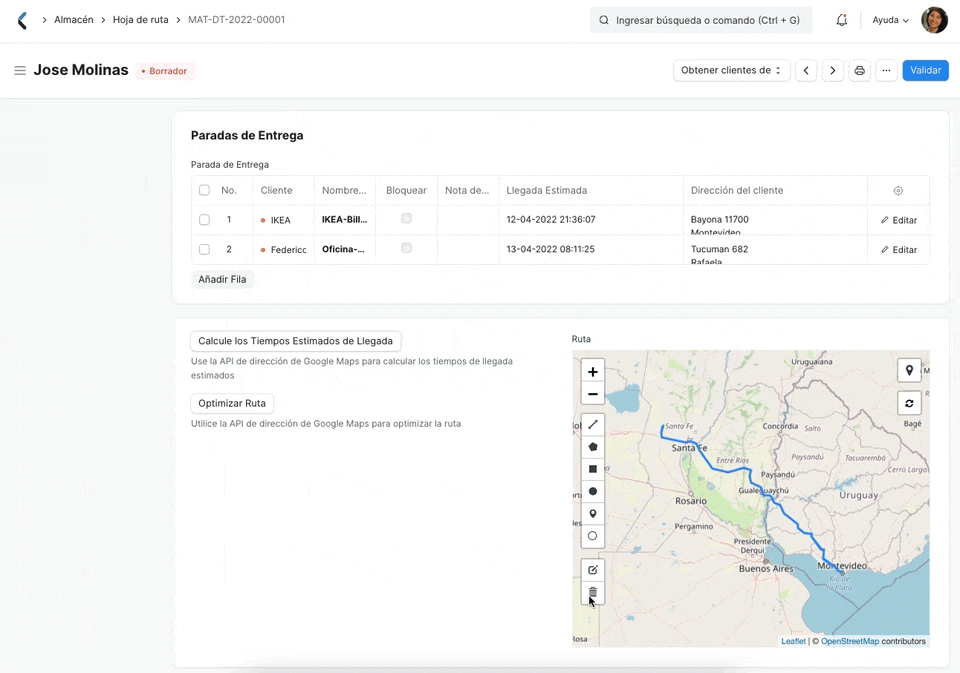Open the Leaflet link
The image size is (960, 673).
pyautogui.click(x=793, y=641)
